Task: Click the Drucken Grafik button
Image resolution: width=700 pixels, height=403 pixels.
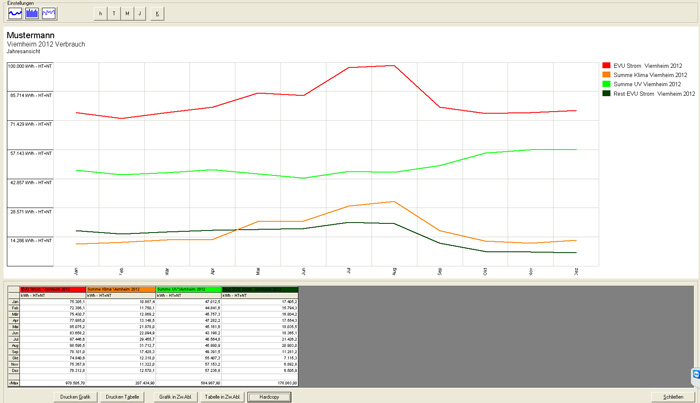Action: 74,396
